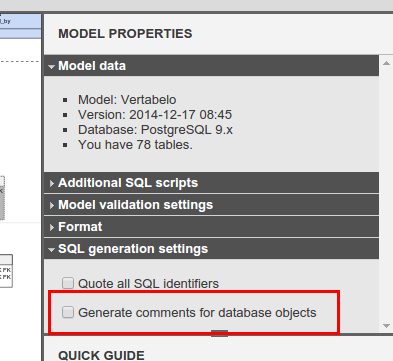Select the MODEL PROPERTIES heading
This screenshot has height=361, width=393.
(125, 34)
